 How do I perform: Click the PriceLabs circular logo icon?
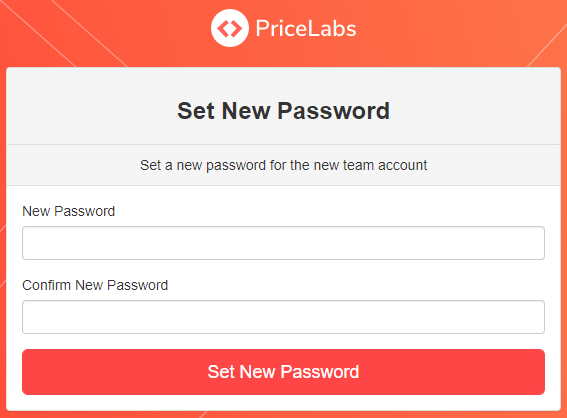[x=230, y=28]
